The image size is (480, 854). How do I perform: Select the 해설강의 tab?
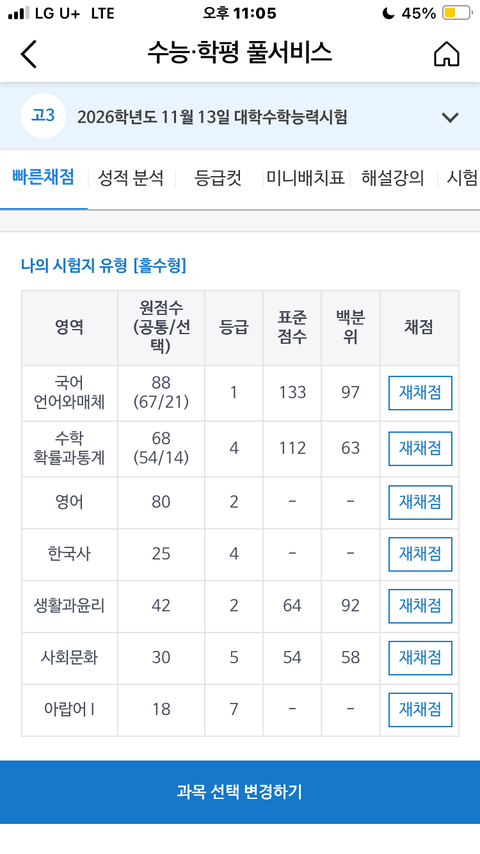[392, 178]
